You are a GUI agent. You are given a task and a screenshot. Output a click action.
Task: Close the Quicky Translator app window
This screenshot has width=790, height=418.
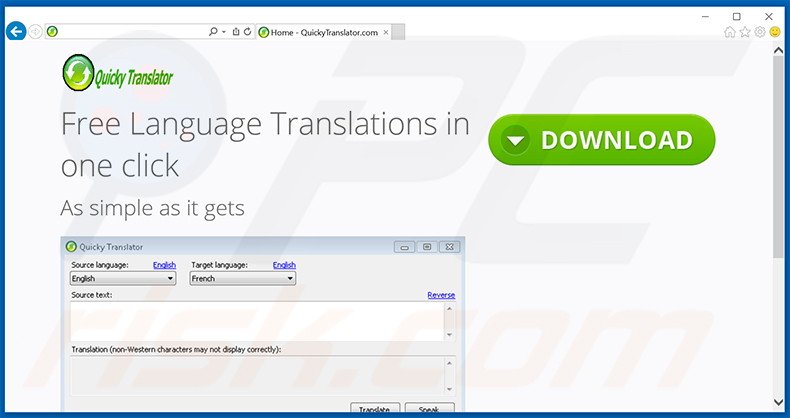click(449, 247)
